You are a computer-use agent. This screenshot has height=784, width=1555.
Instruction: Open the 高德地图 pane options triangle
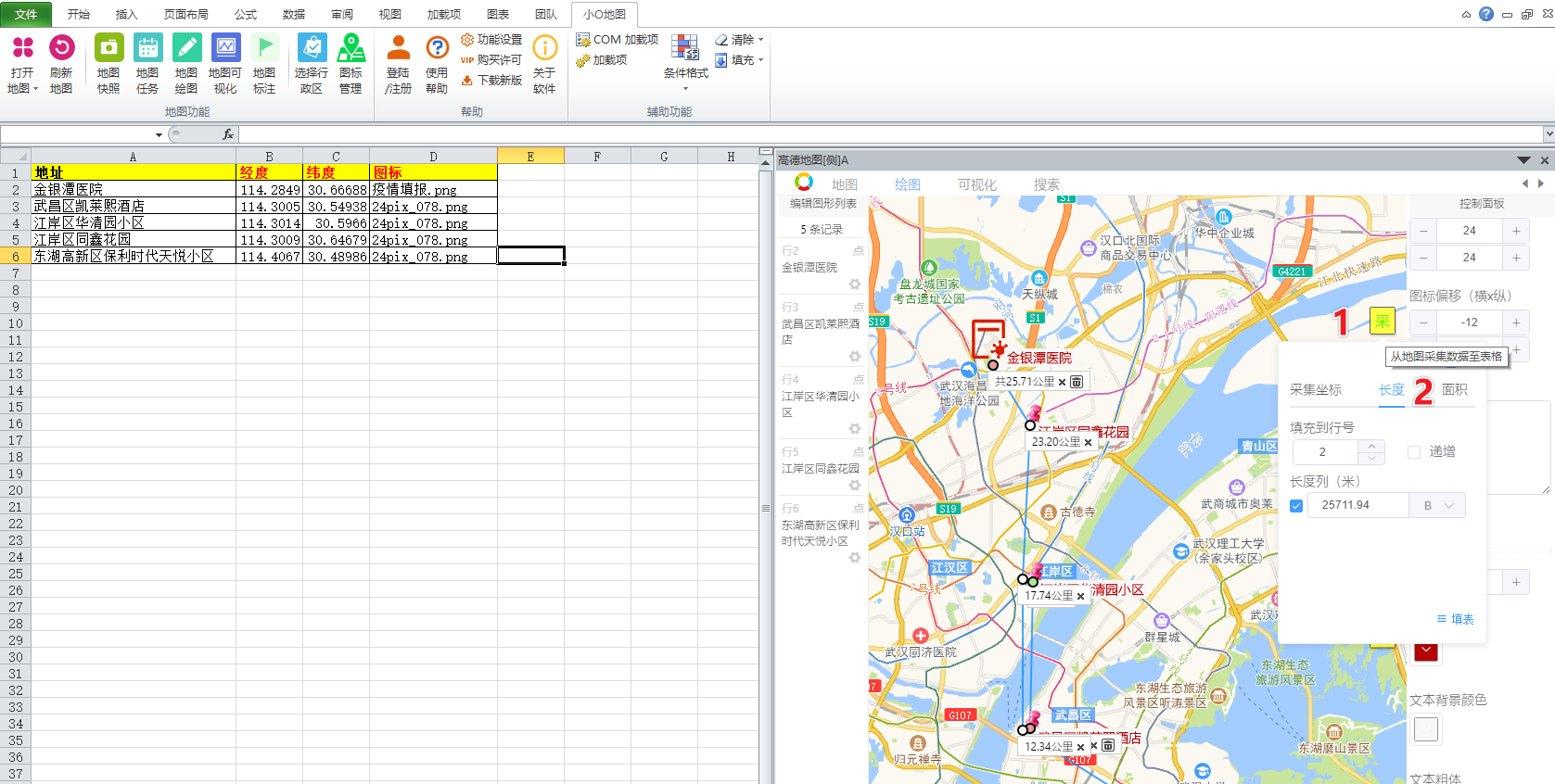(x=1523, y=160)
